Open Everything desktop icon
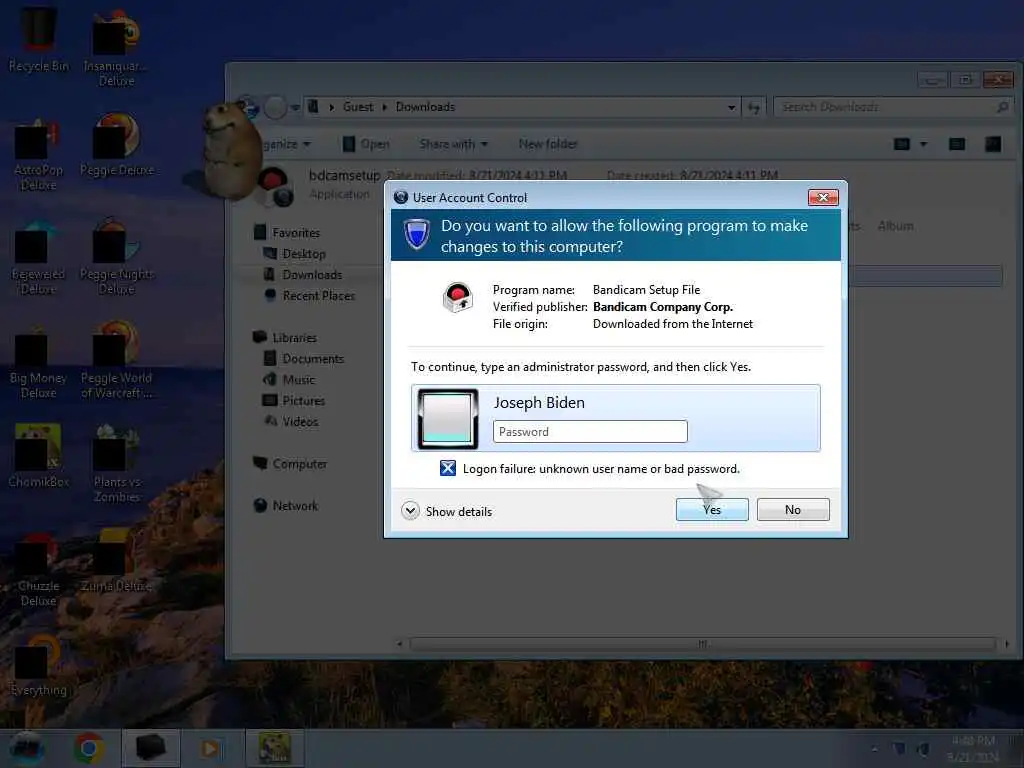 pos(39,666)
